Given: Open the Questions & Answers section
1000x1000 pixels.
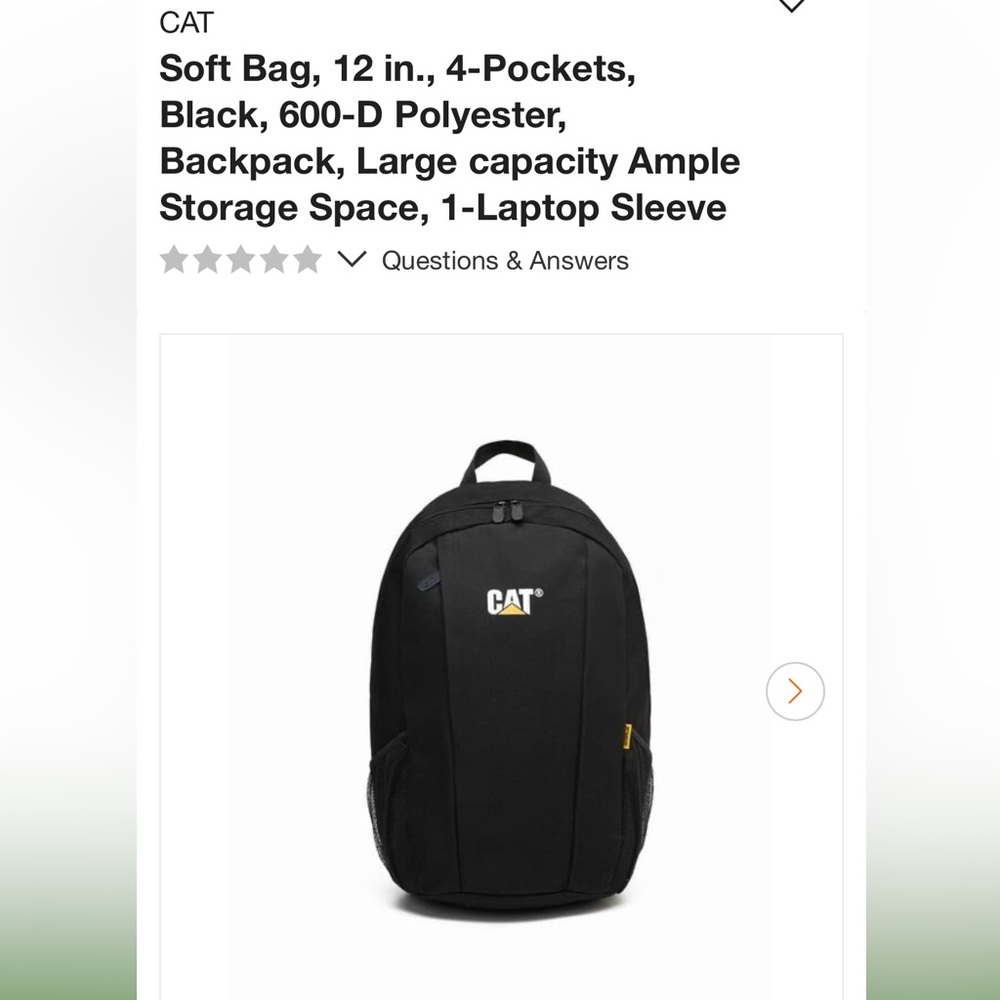Looking at the screenshot, I should pyautogui.click(x=503, y=261).
